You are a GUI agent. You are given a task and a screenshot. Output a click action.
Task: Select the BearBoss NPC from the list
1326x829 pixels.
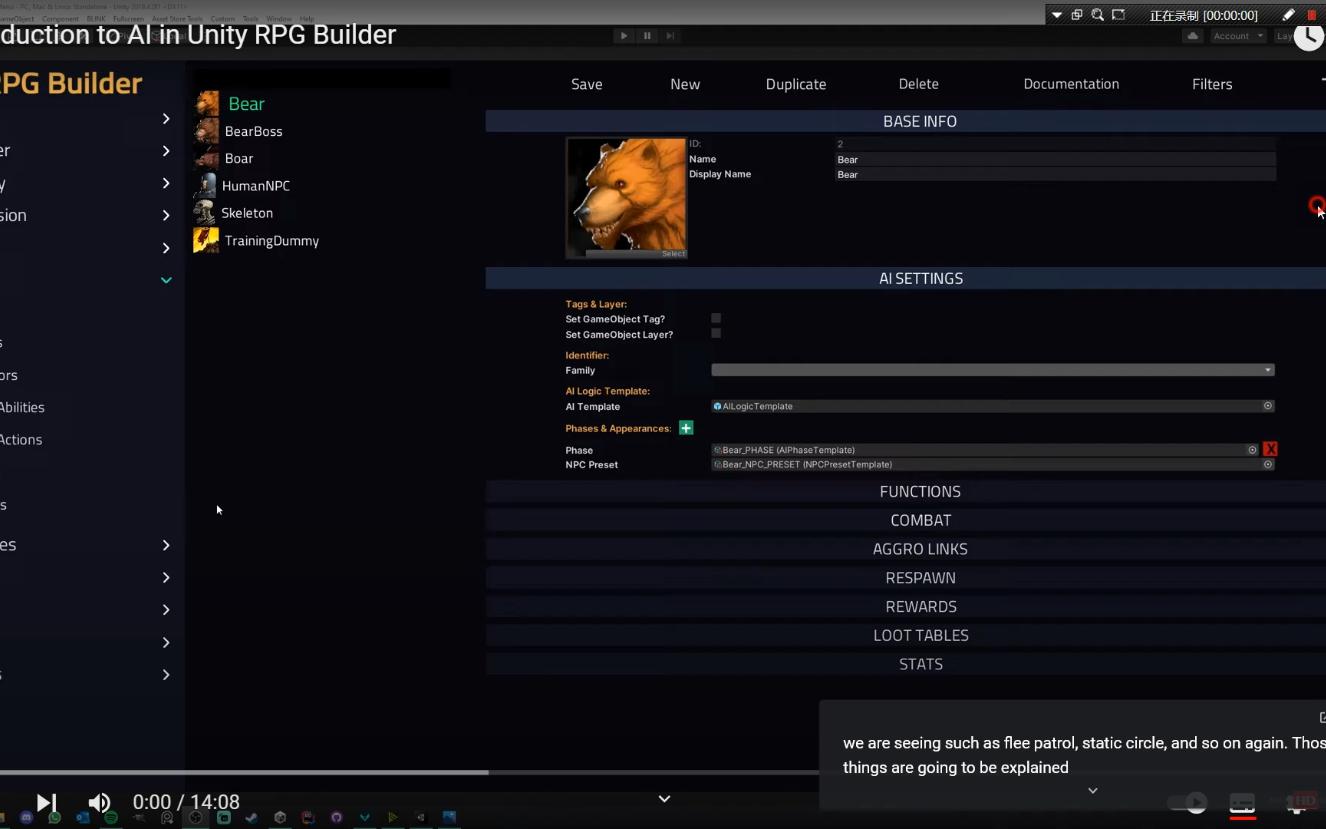[x=254, y=131]
